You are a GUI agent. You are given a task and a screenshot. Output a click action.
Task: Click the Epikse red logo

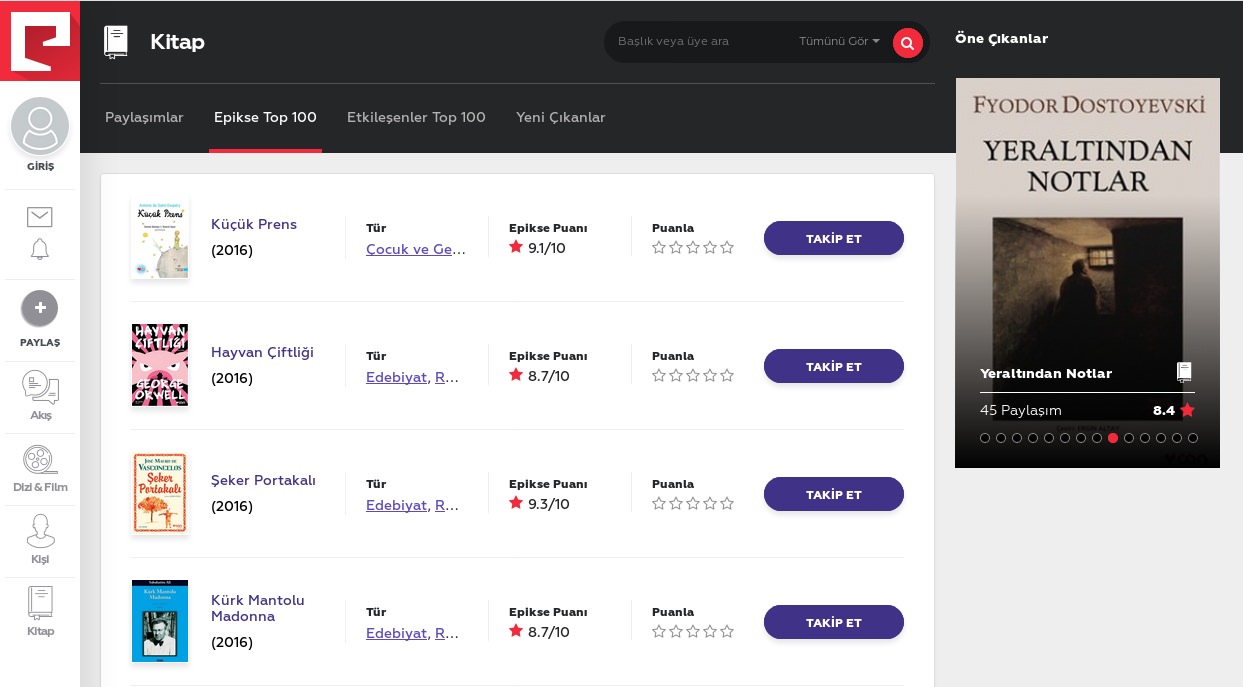click(x=40, y=40)
